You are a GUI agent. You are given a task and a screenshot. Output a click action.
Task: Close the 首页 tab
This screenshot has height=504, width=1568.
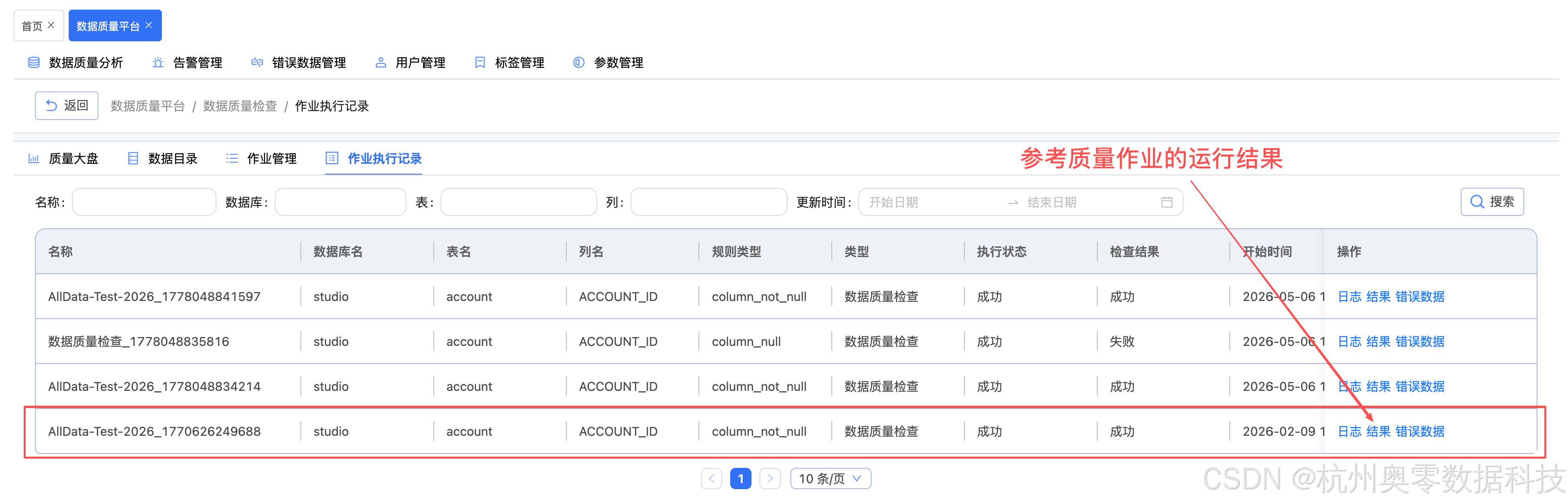click(x=51, y=26)
